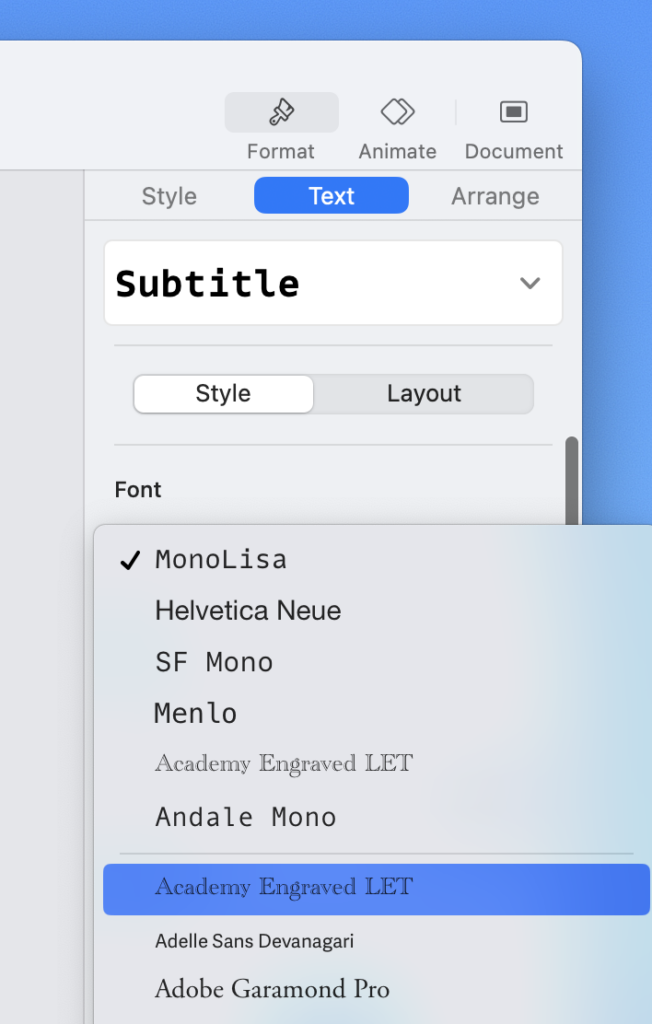Switch to the Arrange tab
This screenshot has height=1024, width=652.
pyautogui.click(x=495, y=196)
